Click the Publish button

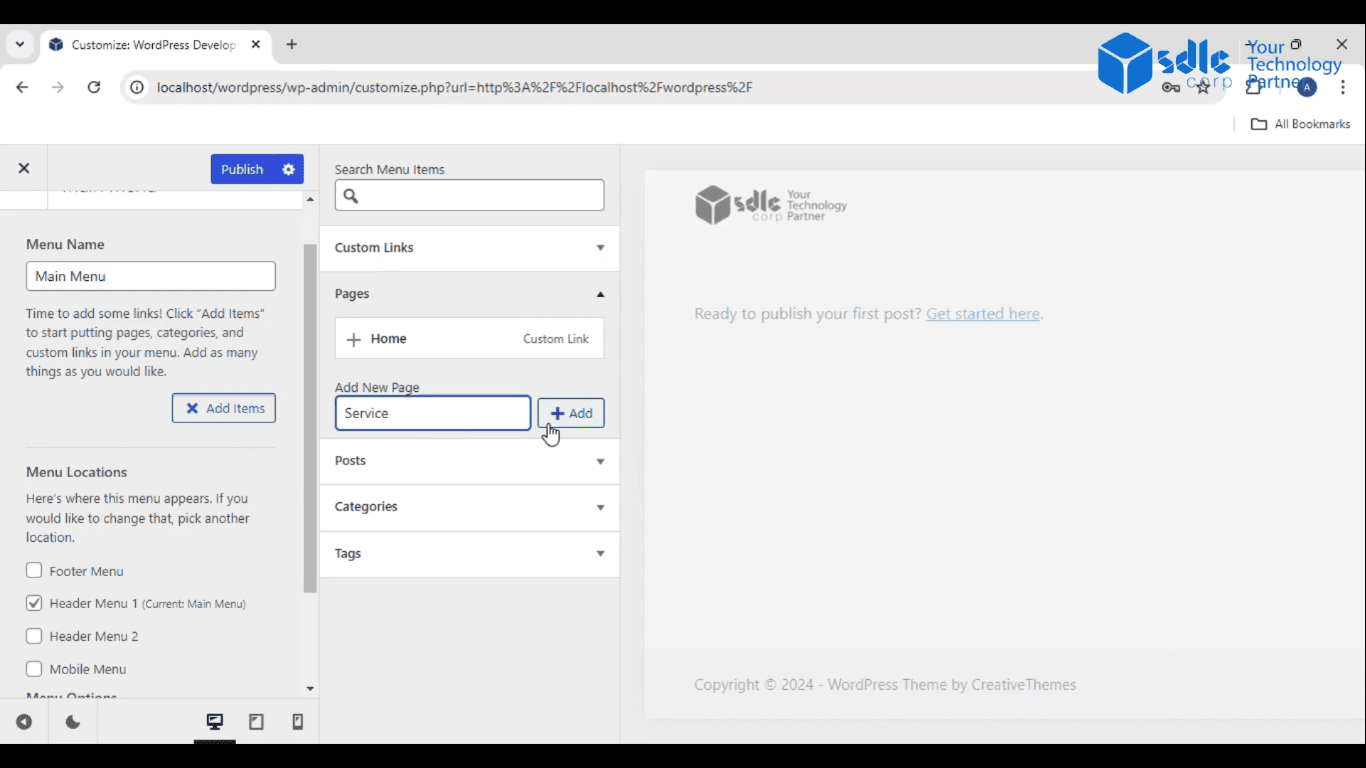point(242,169)
